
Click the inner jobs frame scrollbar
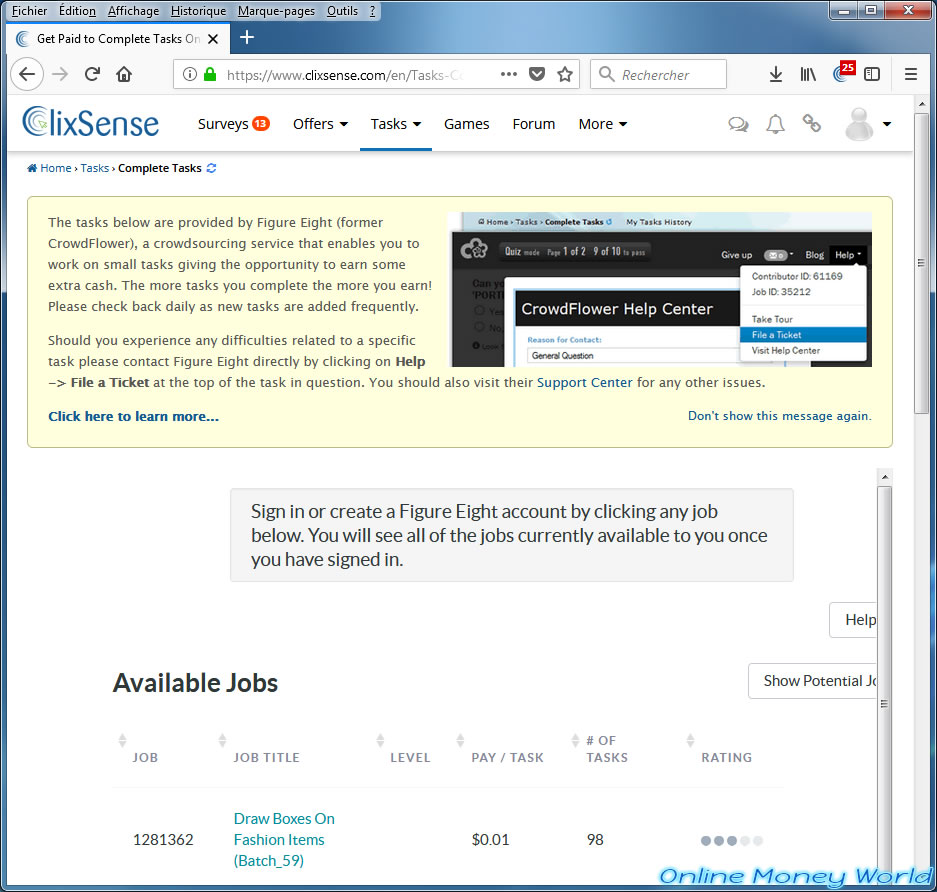click(x=884, y=684)
